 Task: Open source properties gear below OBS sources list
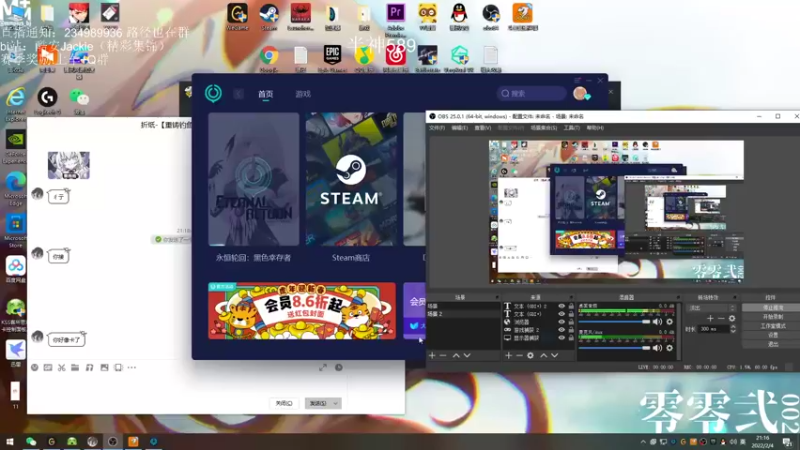point(531,355)
